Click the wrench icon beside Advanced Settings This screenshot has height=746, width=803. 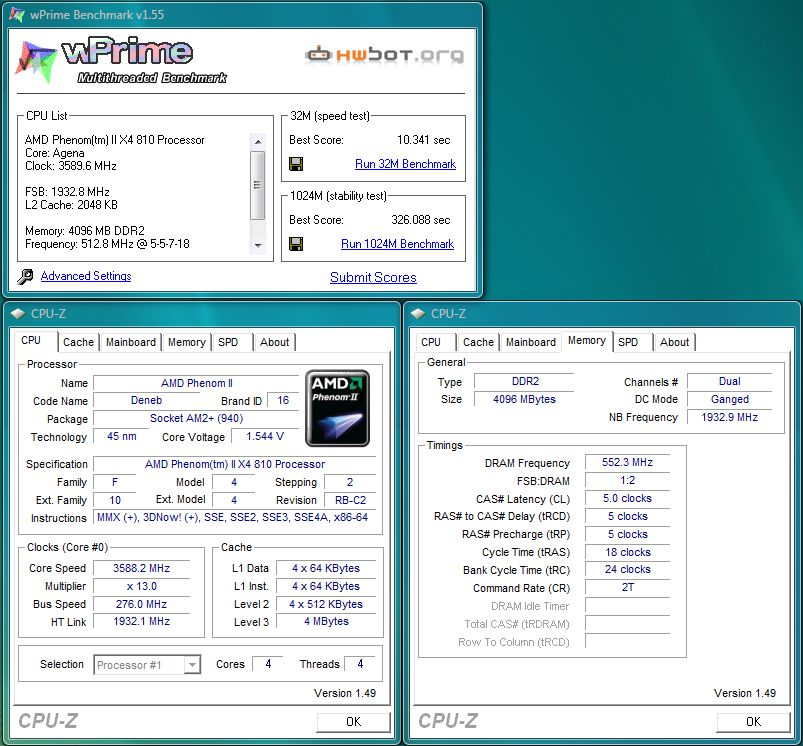[25, 276]
